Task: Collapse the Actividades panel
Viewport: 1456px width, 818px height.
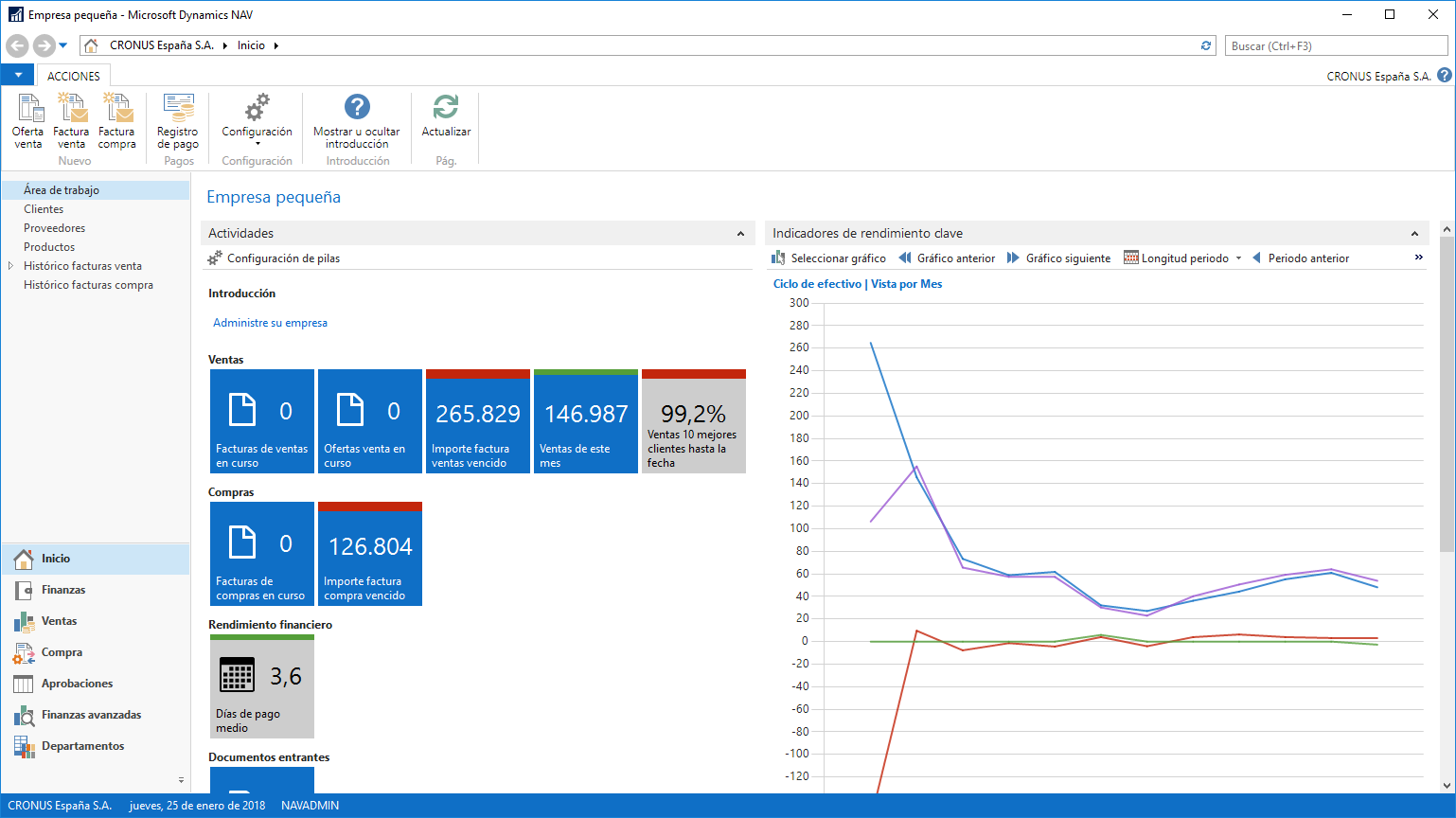Action: coord(740,234)
